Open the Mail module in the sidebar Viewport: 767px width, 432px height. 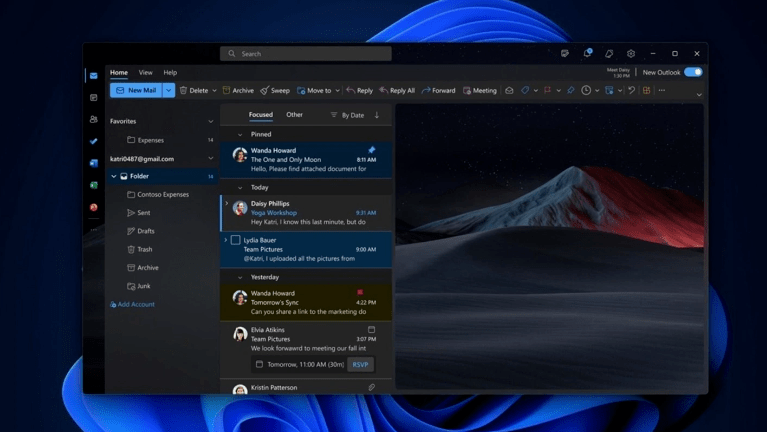93,76
